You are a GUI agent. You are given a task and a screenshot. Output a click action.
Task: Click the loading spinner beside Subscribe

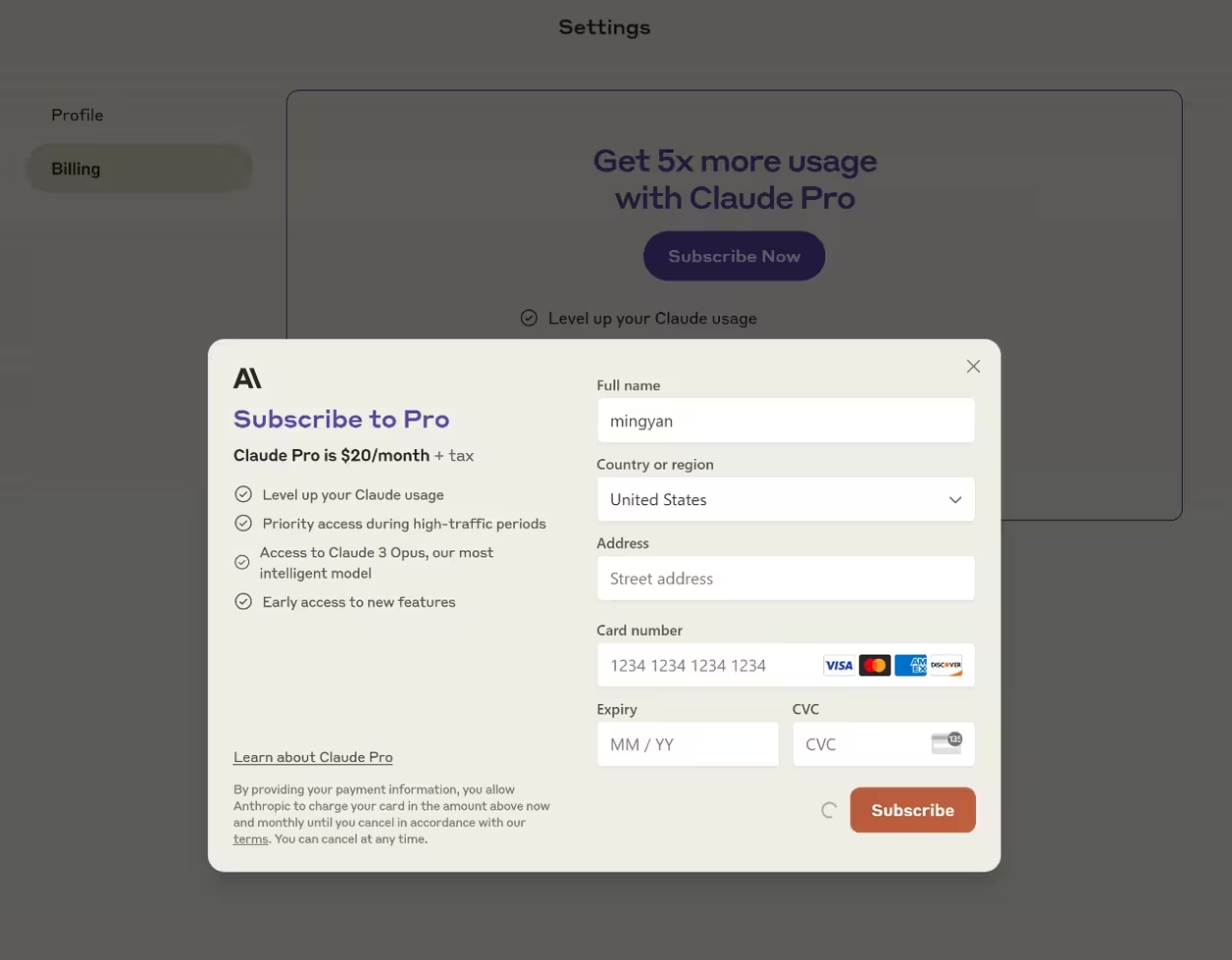click(829, 810)
